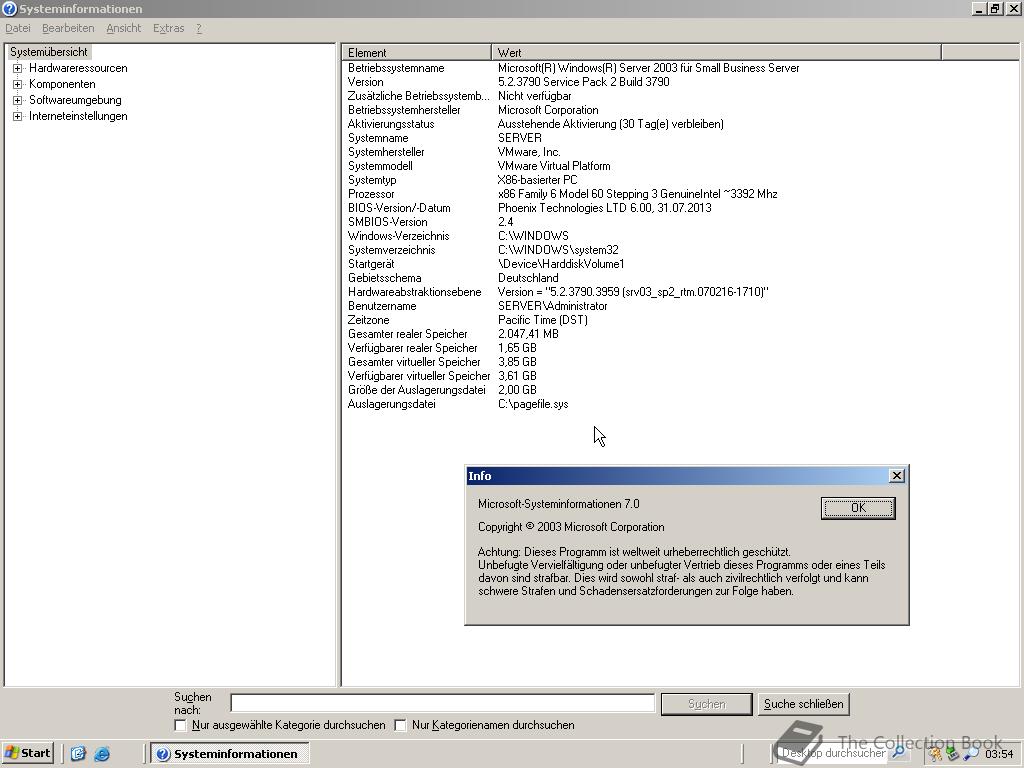Click the desktop search magnifier icon
This screenshot has height=768, width=1024.
pos(899,753)
